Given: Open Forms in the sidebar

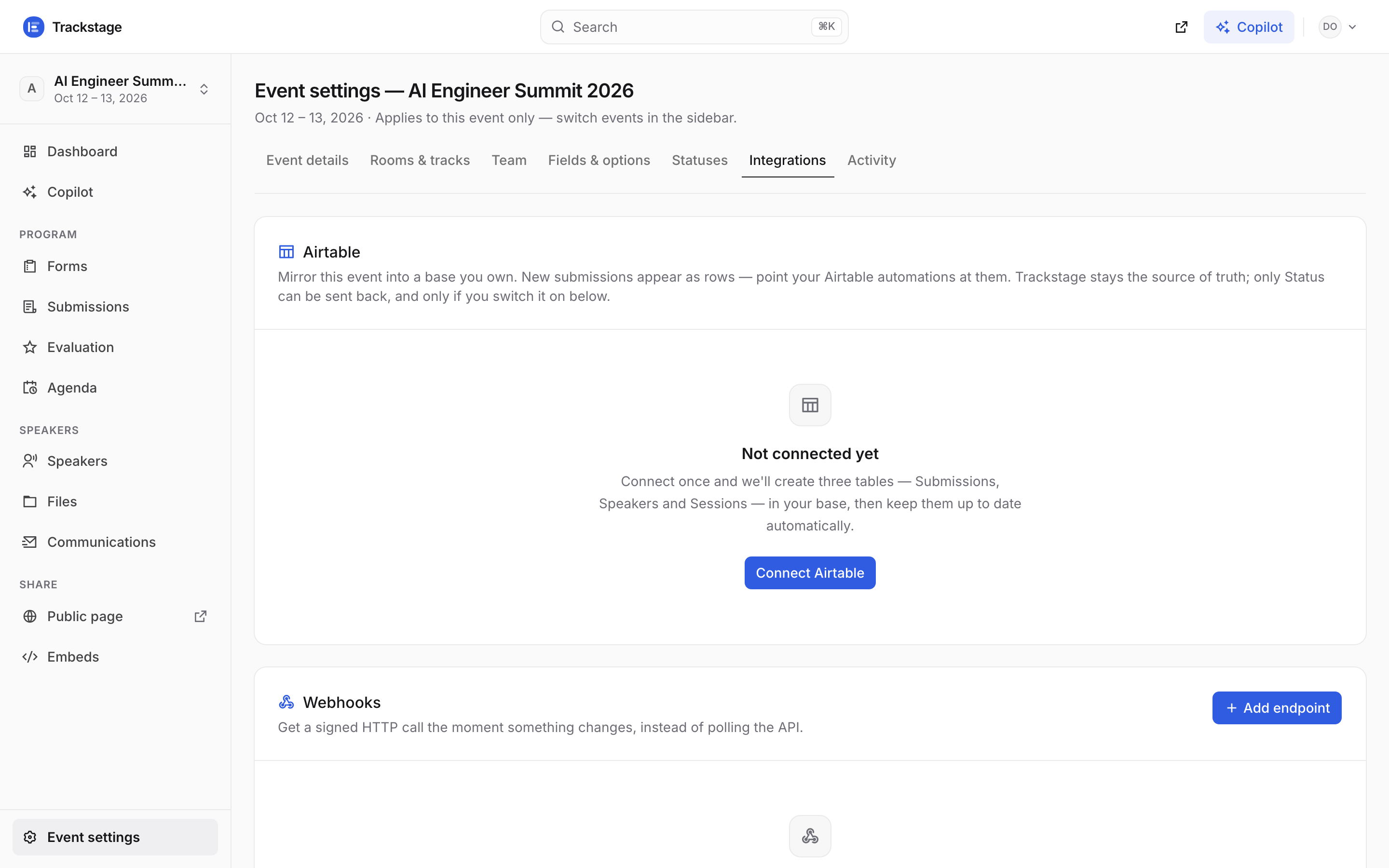Looking at the screenshot, I should [x=115, y=266].
